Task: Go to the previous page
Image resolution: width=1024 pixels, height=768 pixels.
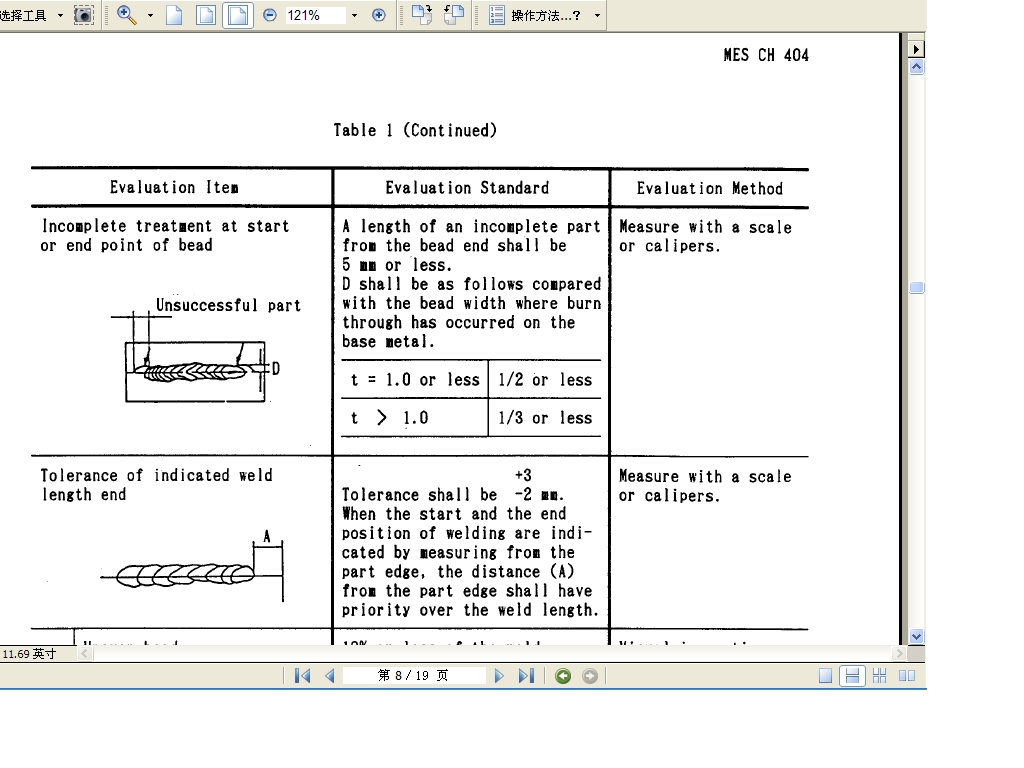Action: tap(330, 676)
